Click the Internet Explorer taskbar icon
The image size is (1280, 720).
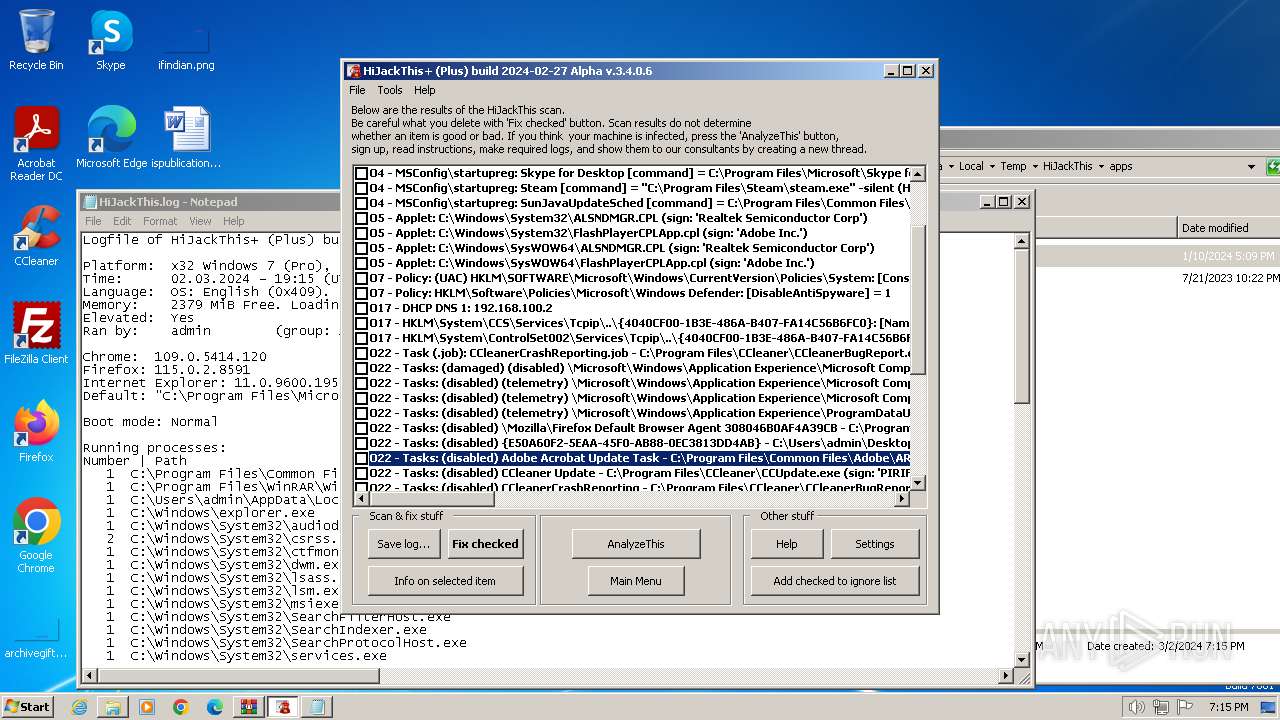(x=79, y=707)
